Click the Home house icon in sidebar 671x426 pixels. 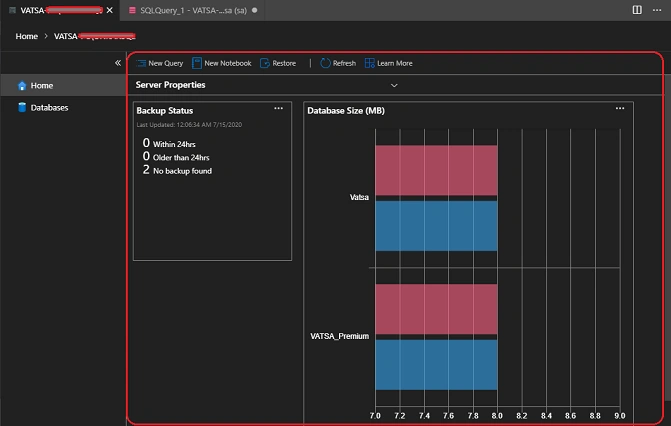pyautogui.click(x=22, y=86)
